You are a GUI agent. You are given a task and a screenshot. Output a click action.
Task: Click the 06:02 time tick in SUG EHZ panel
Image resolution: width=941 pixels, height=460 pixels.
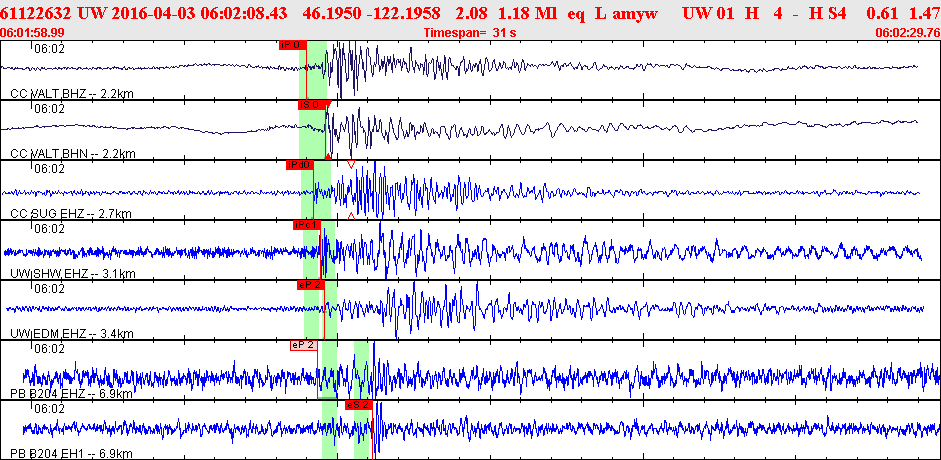[x=49, y=169]
